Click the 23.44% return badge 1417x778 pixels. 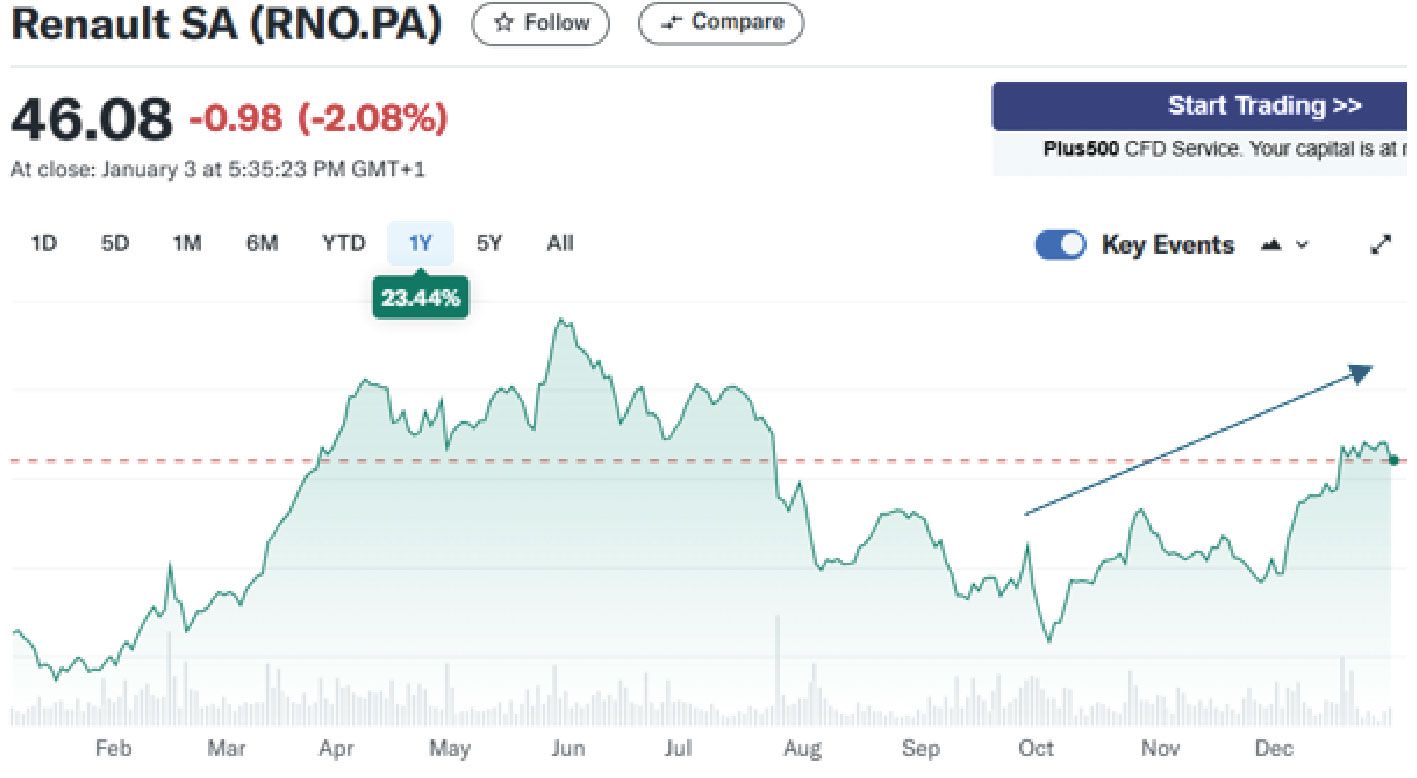(420, 298)
